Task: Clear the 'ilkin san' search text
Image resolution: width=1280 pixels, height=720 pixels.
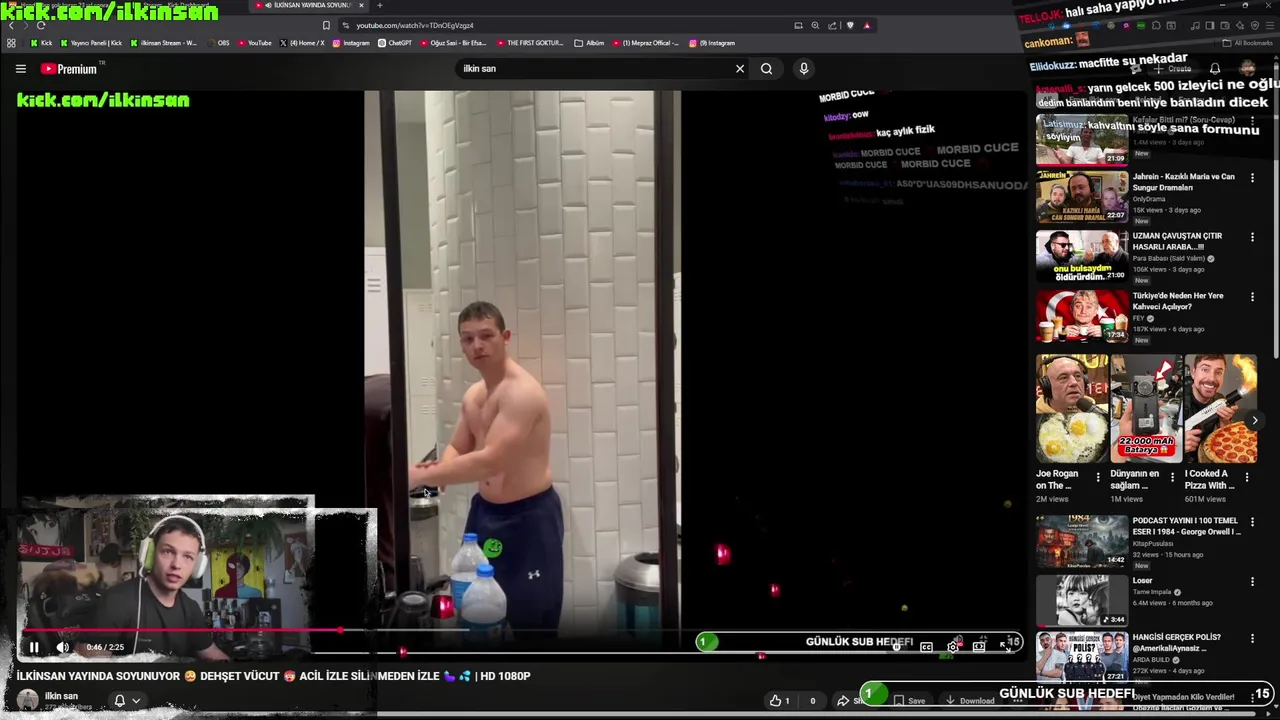Action: pyautogui.click(x=740, y=69)
